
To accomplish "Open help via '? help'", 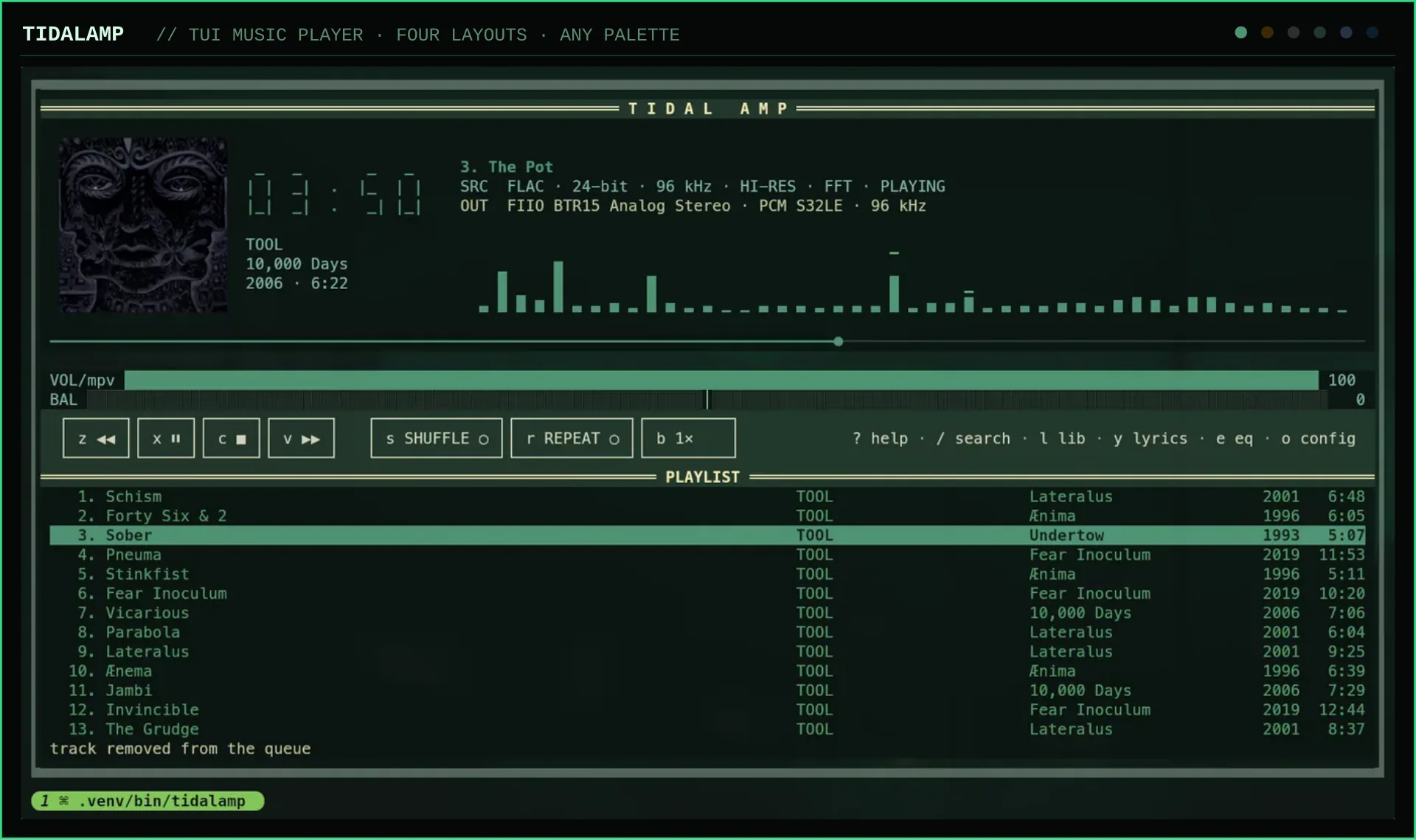I will 880,439.
